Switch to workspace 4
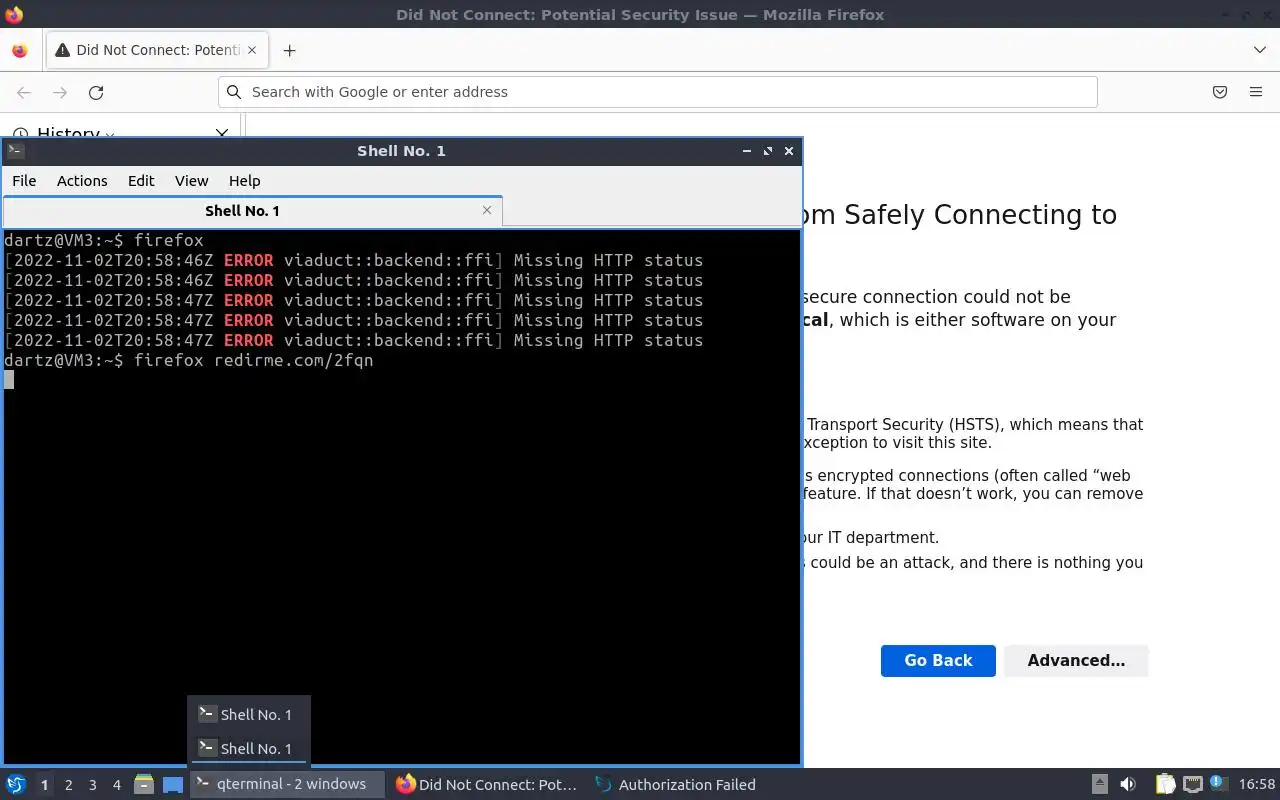The image size is (1280, 800). [116, 785]
